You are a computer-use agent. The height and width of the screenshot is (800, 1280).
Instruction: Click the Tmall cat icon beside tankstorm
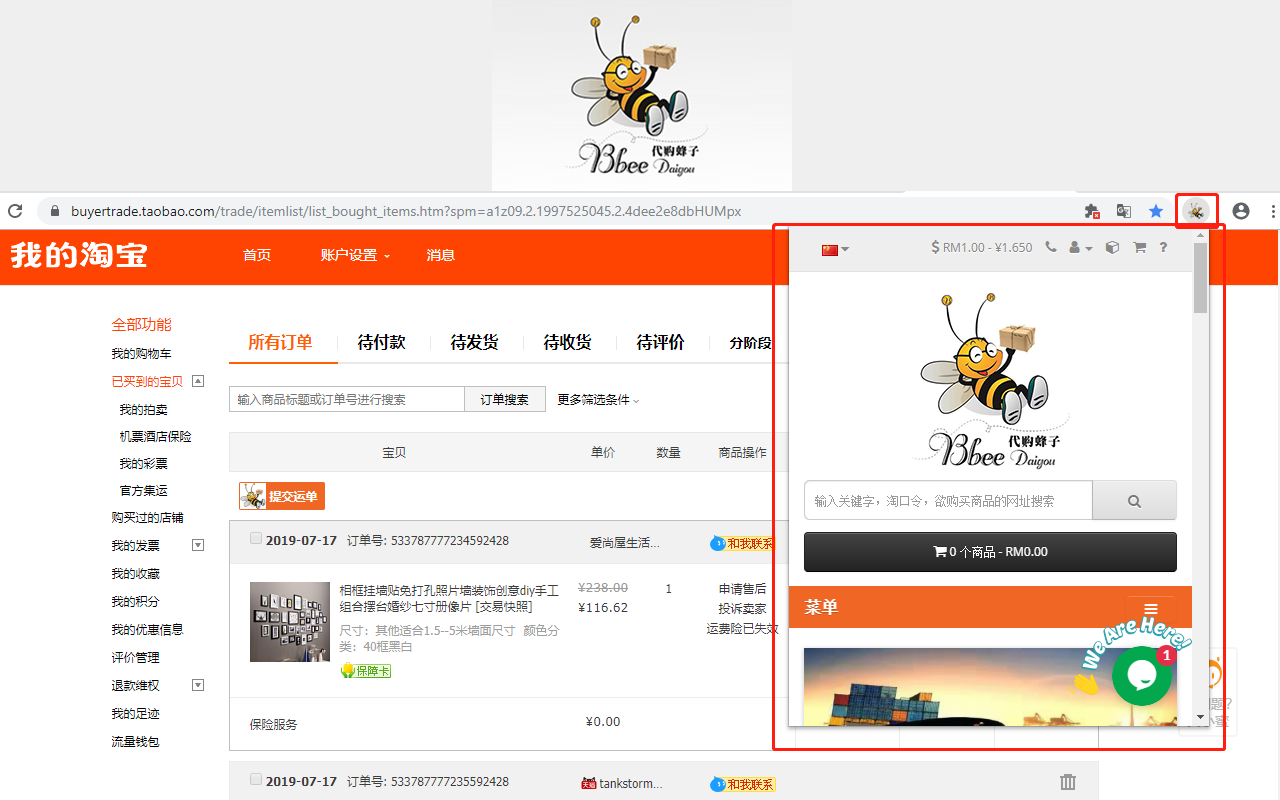(x=589, y=783)
